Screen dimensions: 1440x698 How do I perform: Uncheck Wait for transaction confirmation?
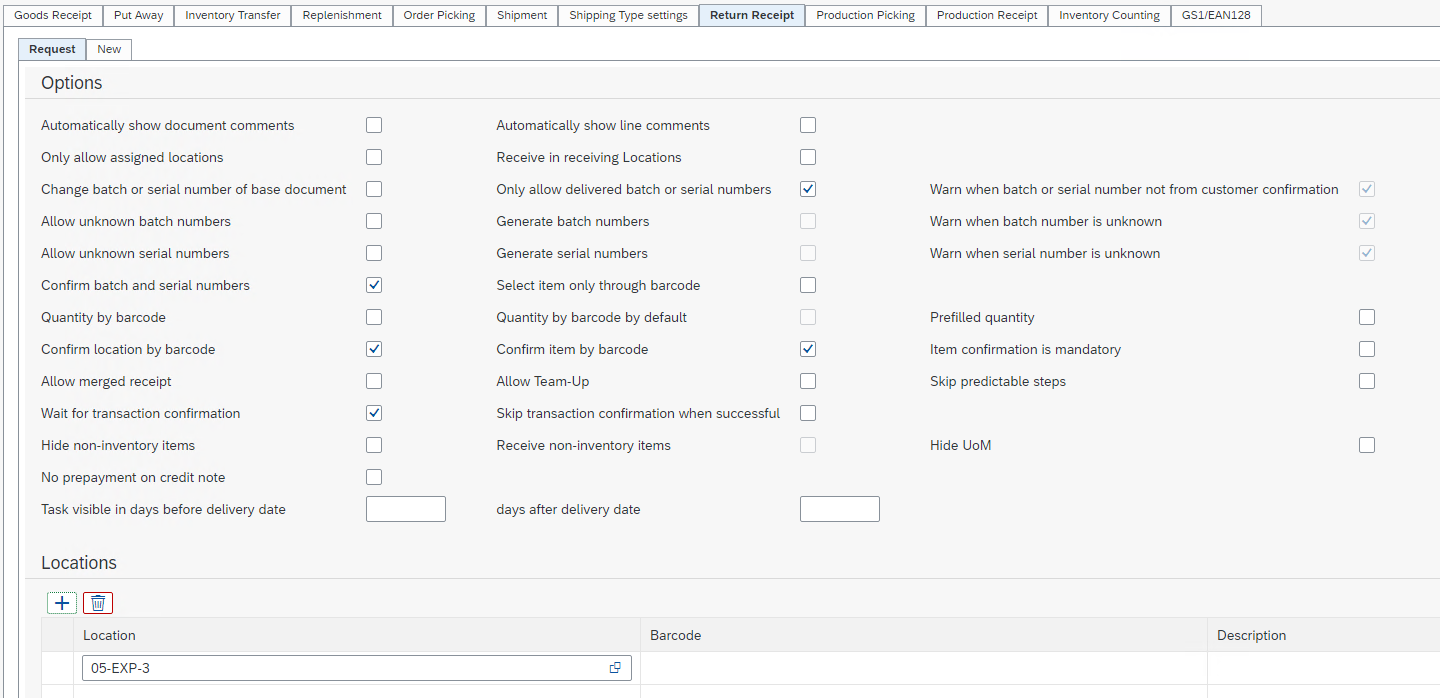(x=374, y=413)
